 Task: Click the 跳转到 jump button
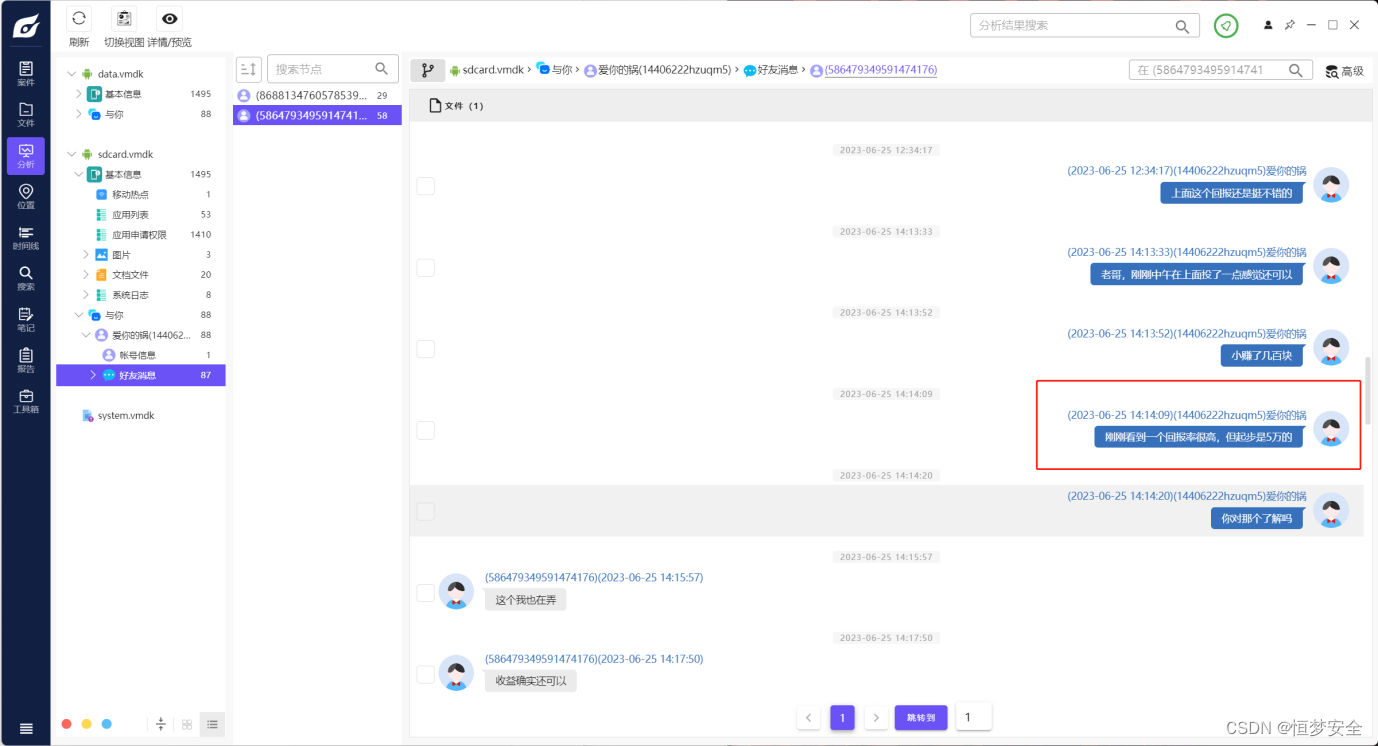(x=921, y=717)
